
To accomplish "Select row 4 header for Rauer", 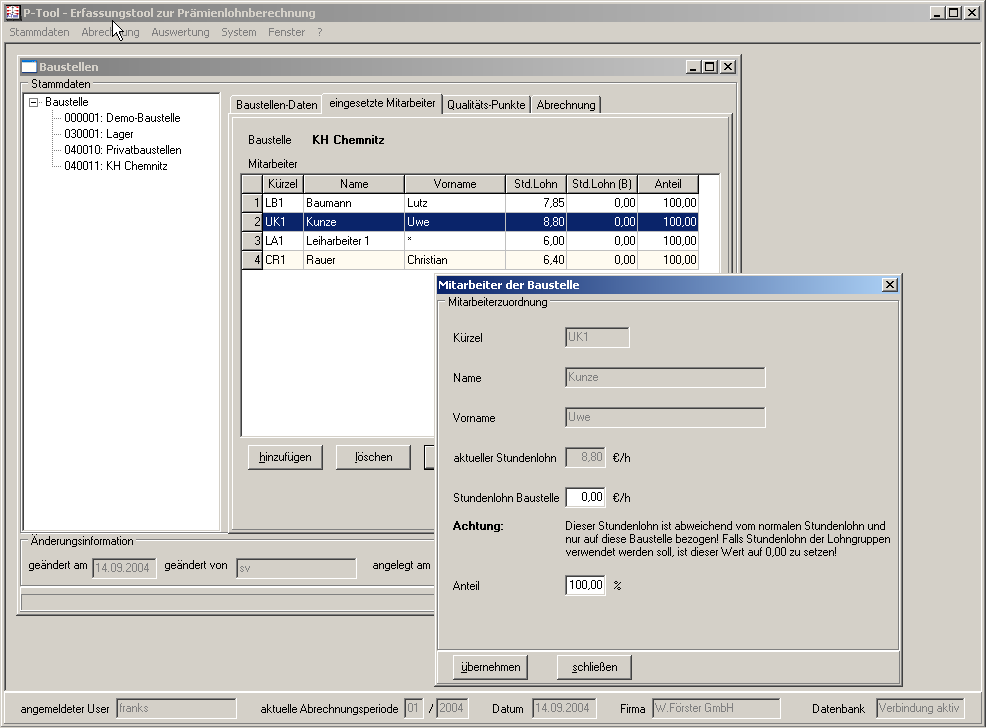I will (252, 260).
